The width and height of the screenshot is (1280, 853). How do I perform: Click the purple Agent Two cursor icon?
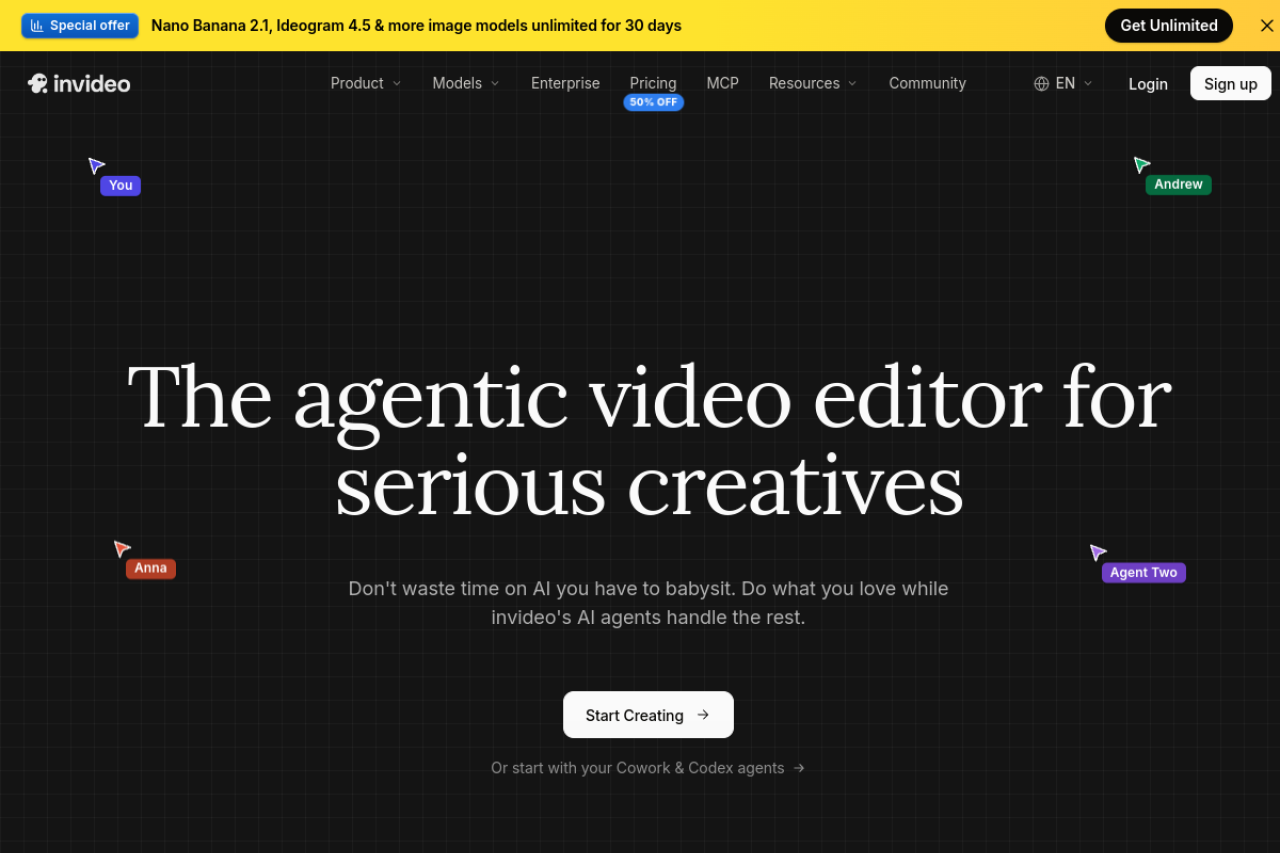pyautogui.click(x=1097, y=552)
